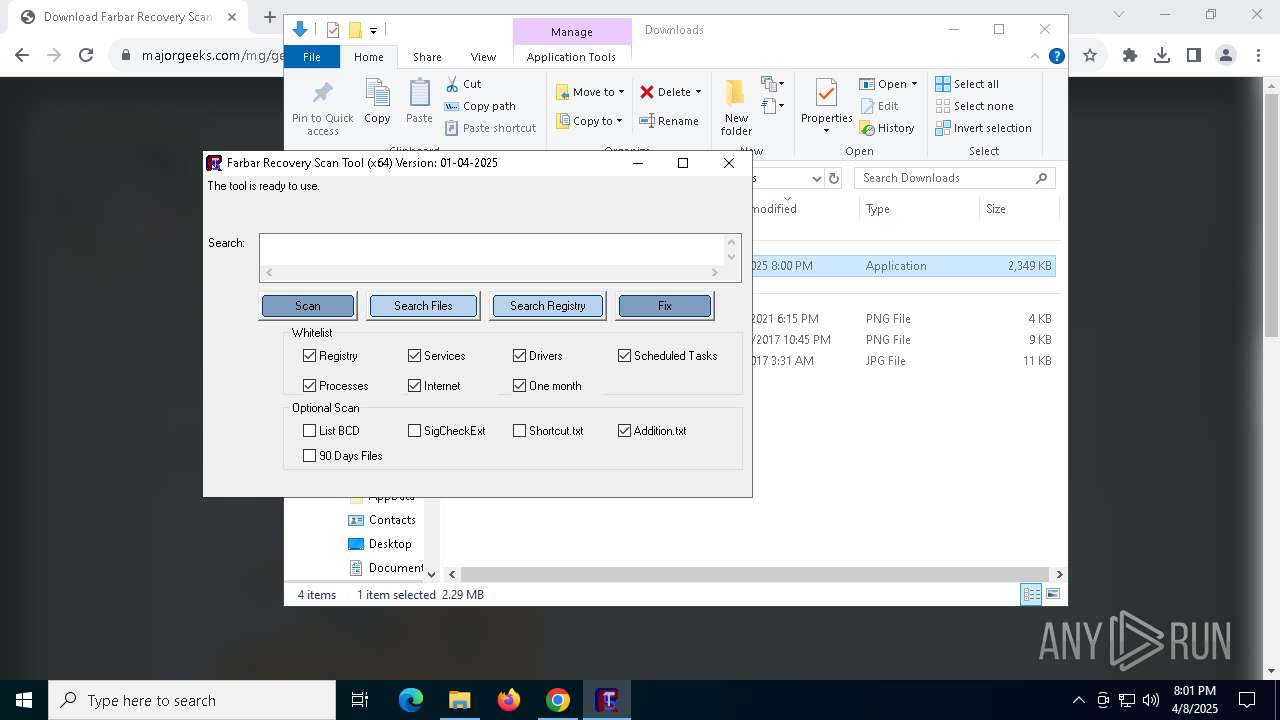Screen dimensions: 1280x720
Task: Open the Move to dropdown
Action: 590,92
